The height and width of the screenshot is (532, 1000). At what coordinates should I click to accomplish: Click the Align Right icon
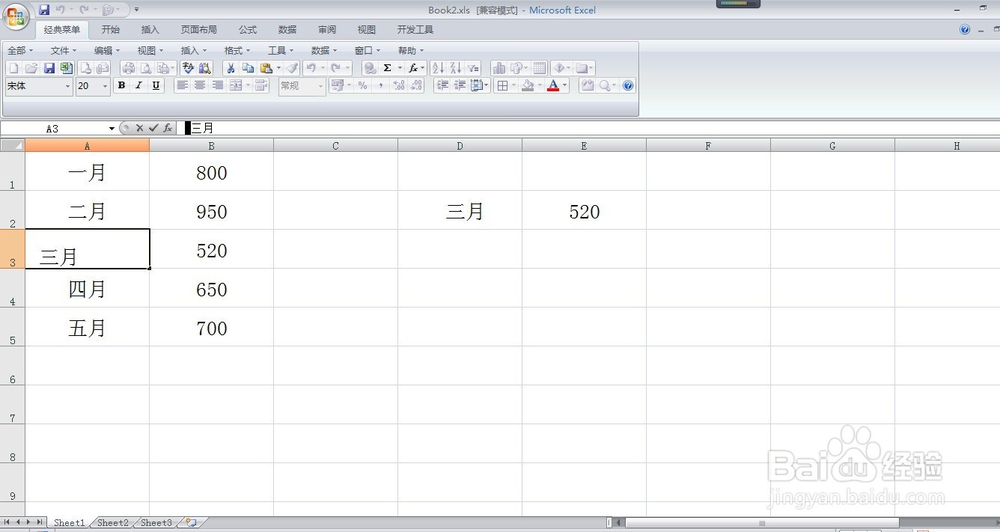pyautogui.click(x=217, y=85)
